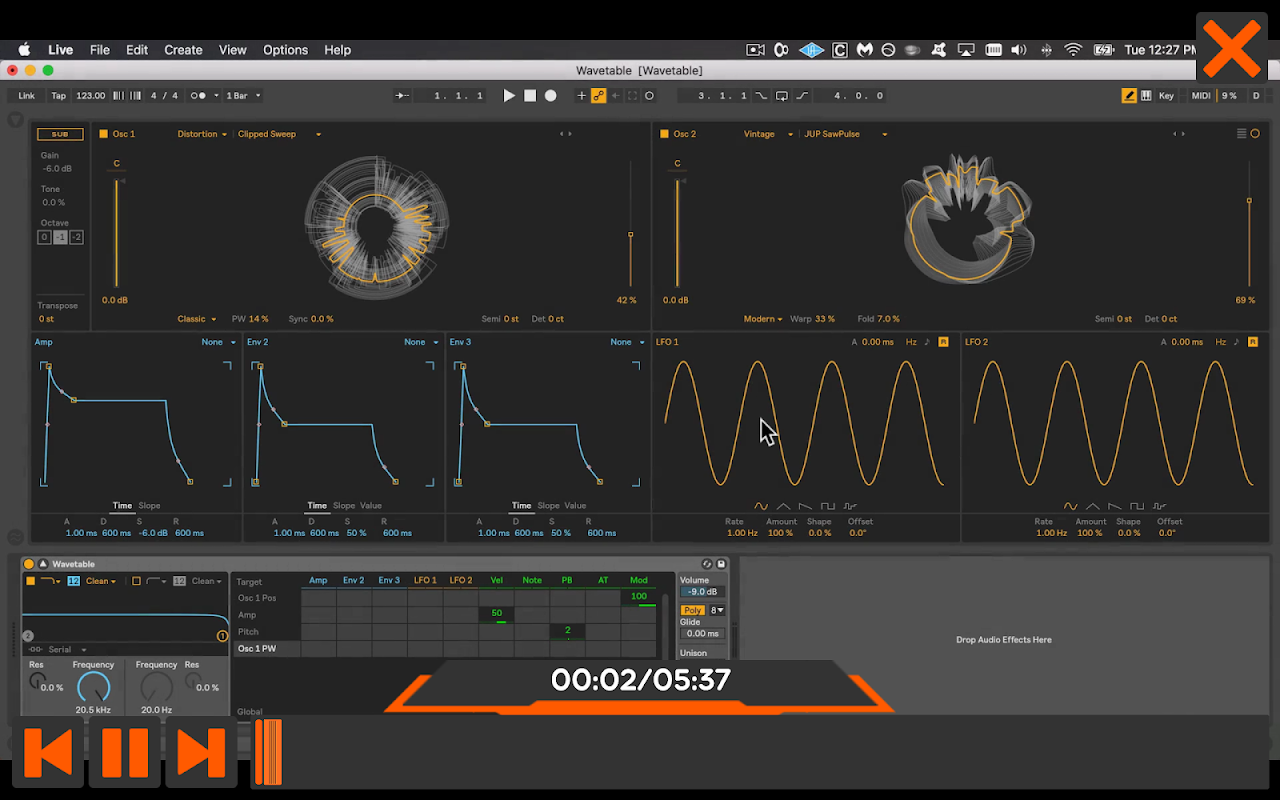Open the Options menu
This screenshot has width=1280, height=800.
286,50
